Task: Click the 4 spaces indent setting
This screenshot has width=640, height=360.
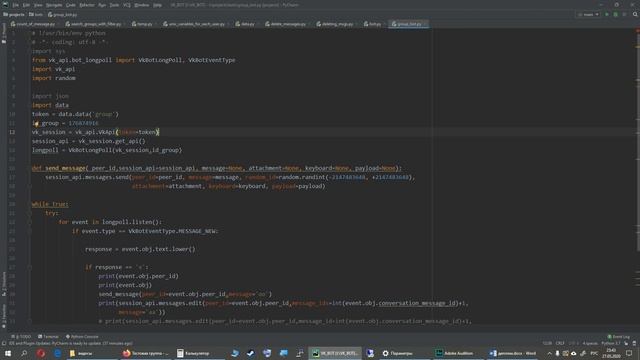Action: (590, 343)
